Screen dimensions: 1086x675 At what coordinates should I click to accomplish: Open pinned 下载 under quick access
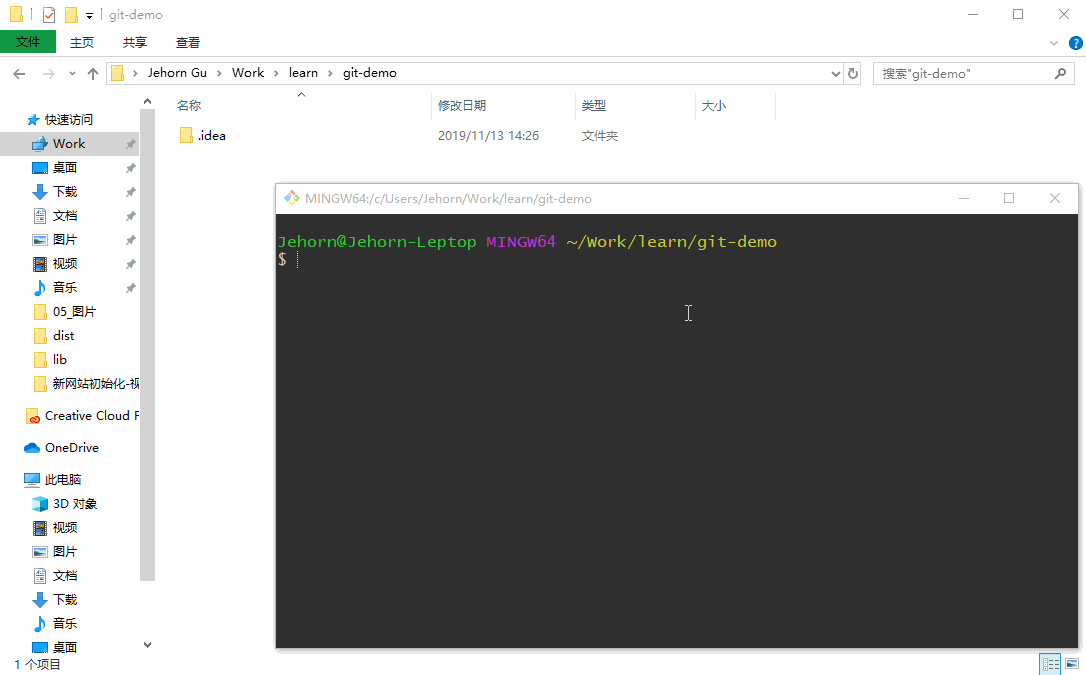pyautogui.click(x=64, y=192)
